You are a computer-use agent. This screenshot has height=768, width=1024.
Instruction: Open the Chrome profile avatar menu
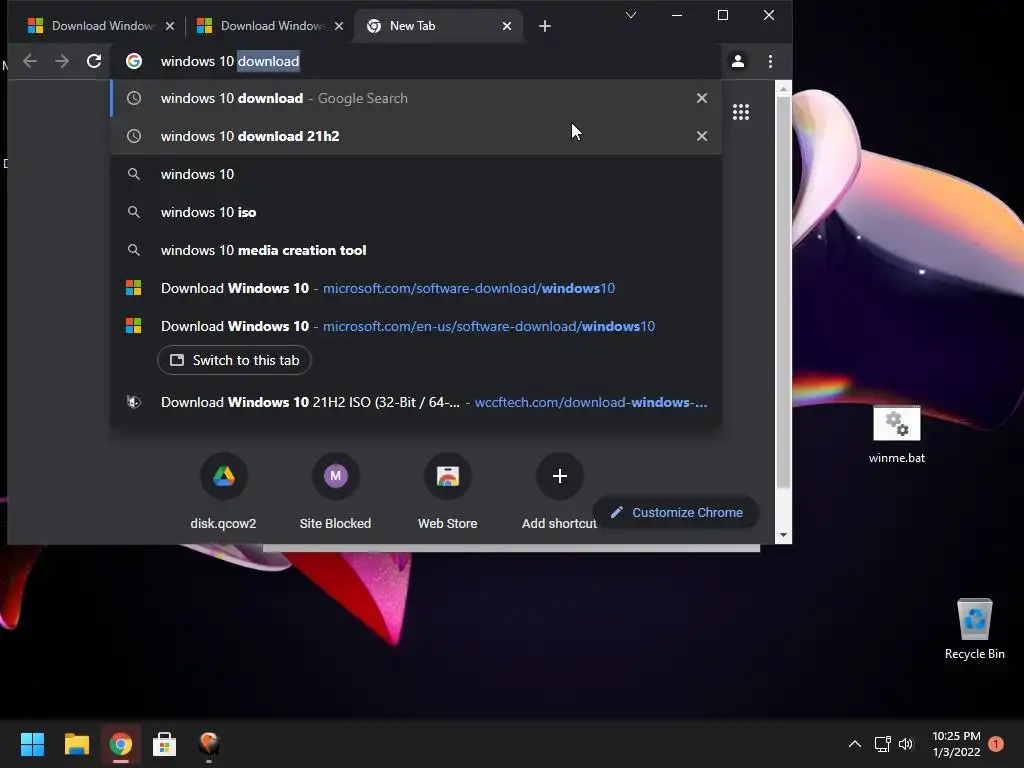(x=738, y=61)
